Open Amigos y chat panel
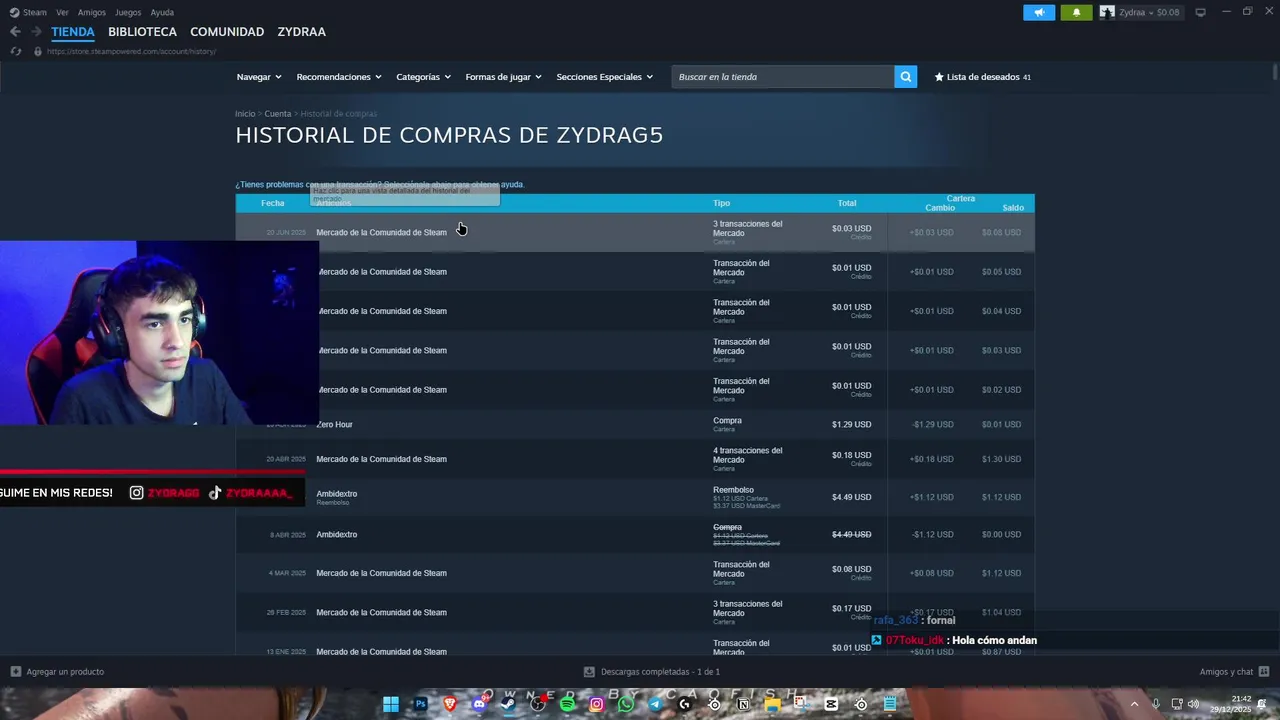The width and height of the screenshot is (1280, 720). [x=1234, y=672]
